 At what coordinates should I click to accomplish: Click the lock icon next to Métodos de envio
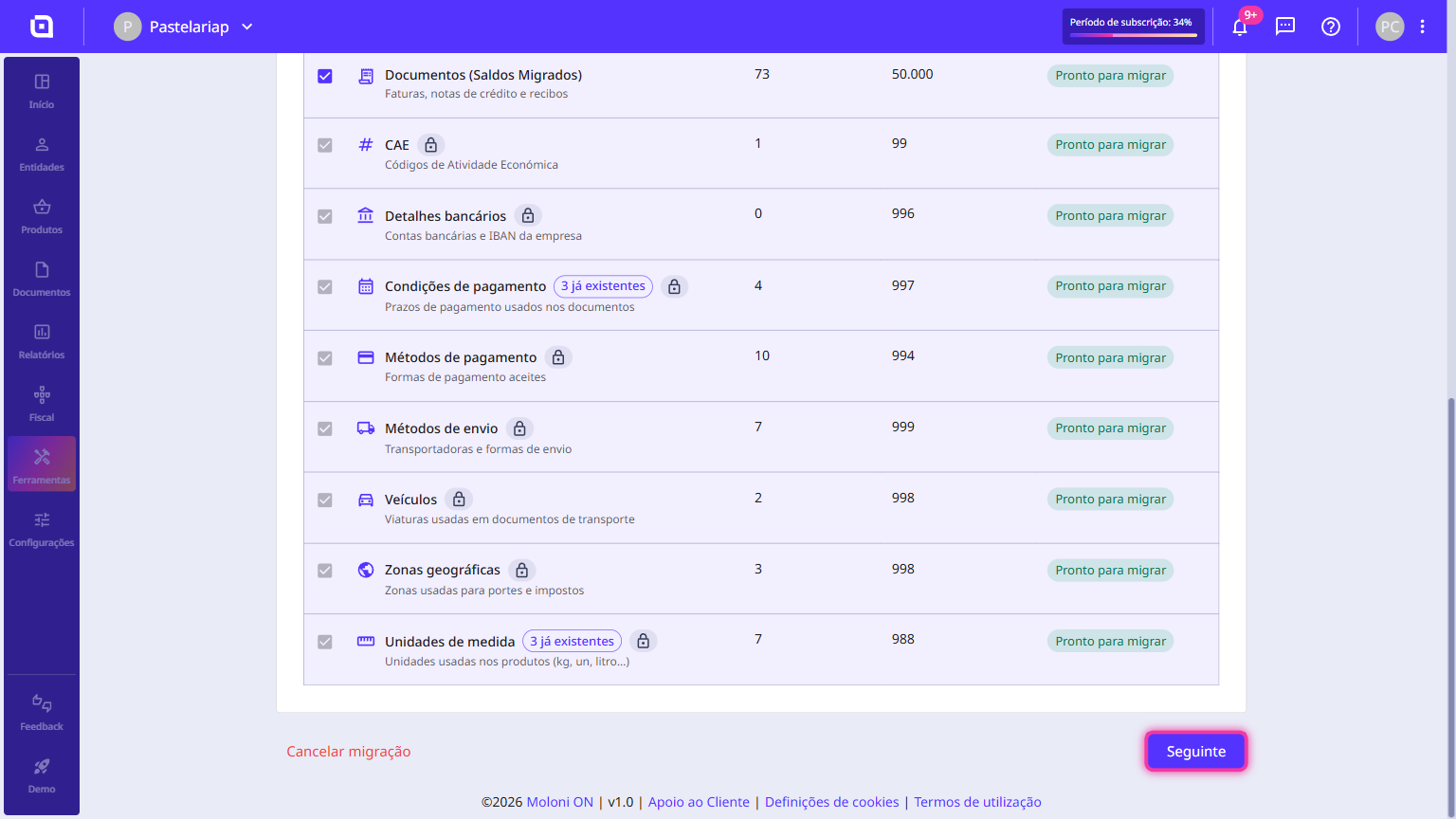(519, 428)
